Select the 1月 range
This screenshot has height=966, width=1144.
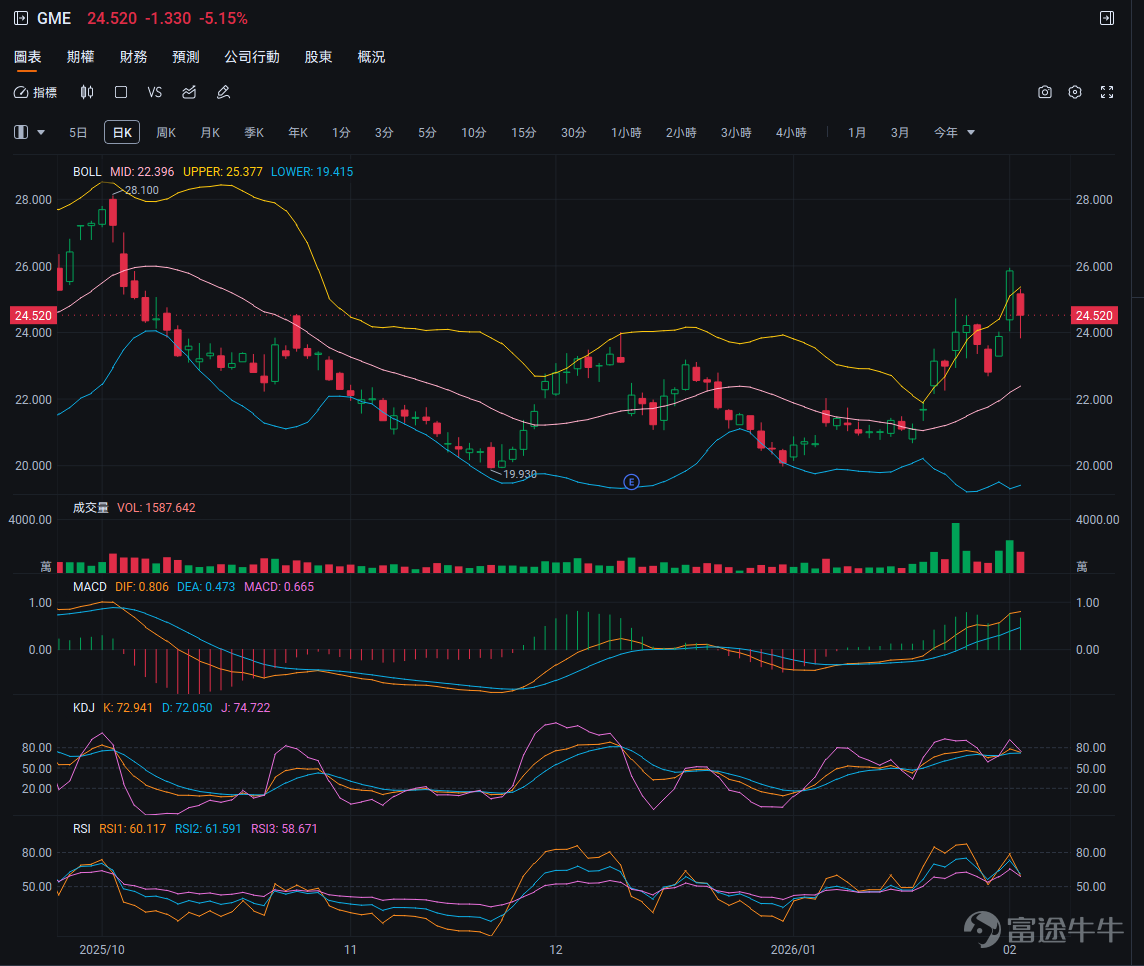857,133
